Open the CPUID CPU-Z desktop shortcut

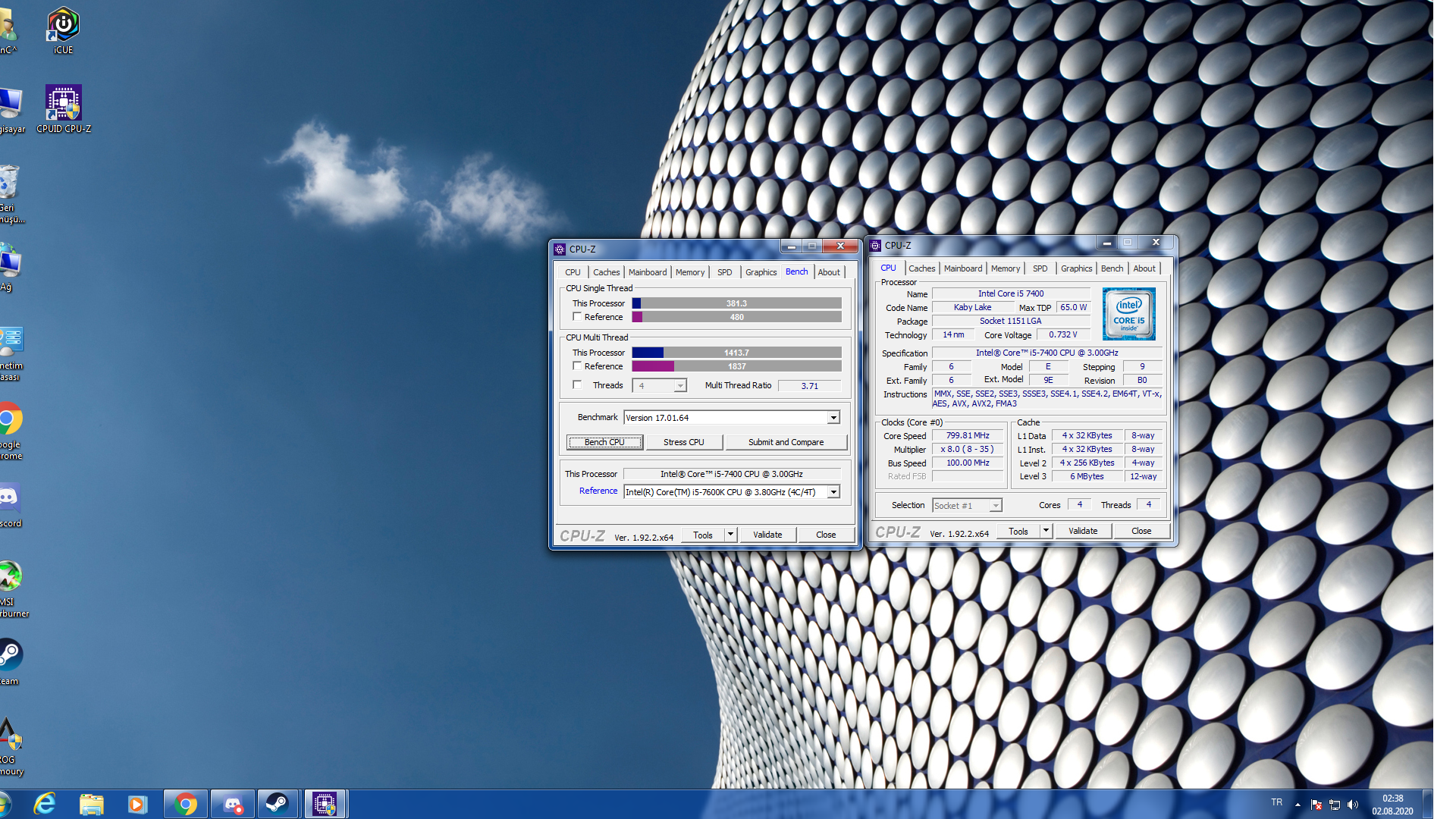63,109
